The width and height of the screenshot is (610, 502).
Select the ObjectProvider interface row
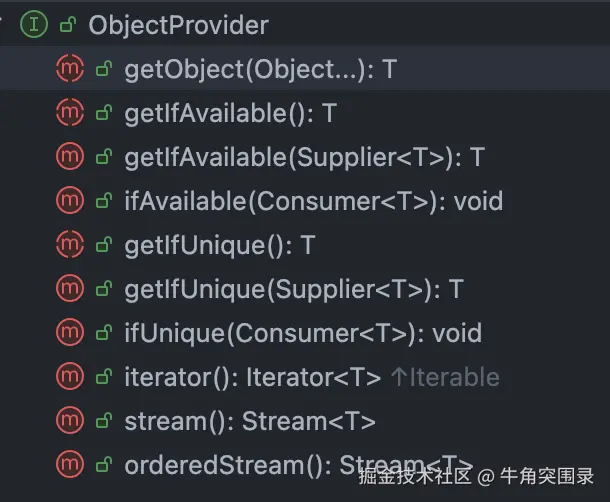point(178,25)
